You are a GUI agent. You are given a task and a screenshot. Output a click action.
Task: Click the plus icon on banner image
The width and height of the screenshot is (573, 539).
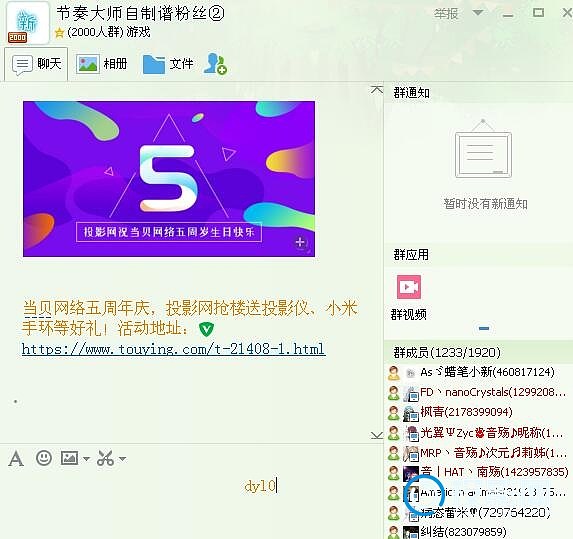[300, 242]
